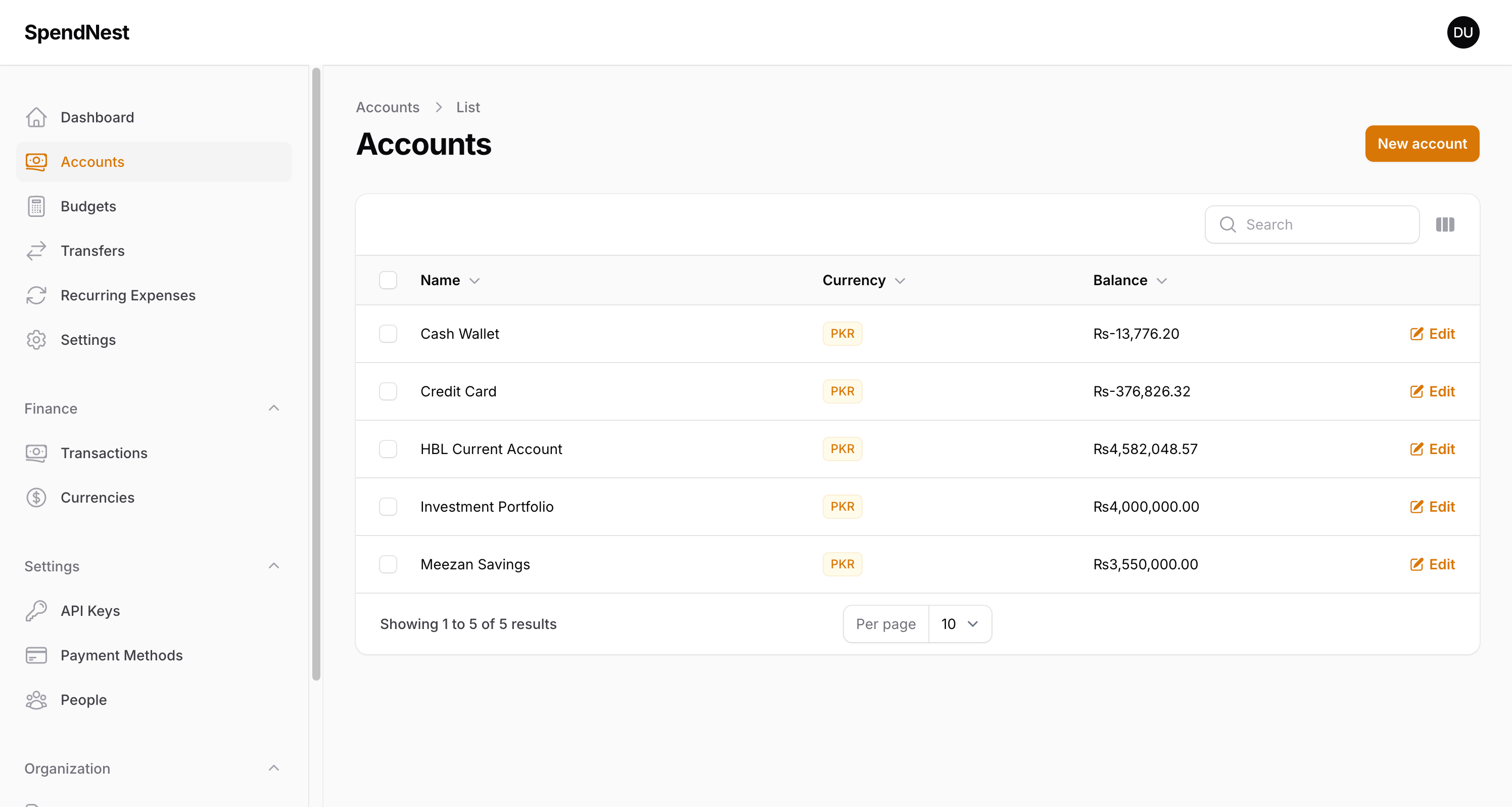Screen dimensions: 1512x807
Task: Open the Per page dropdown
Action: click(x=959, y=624)
